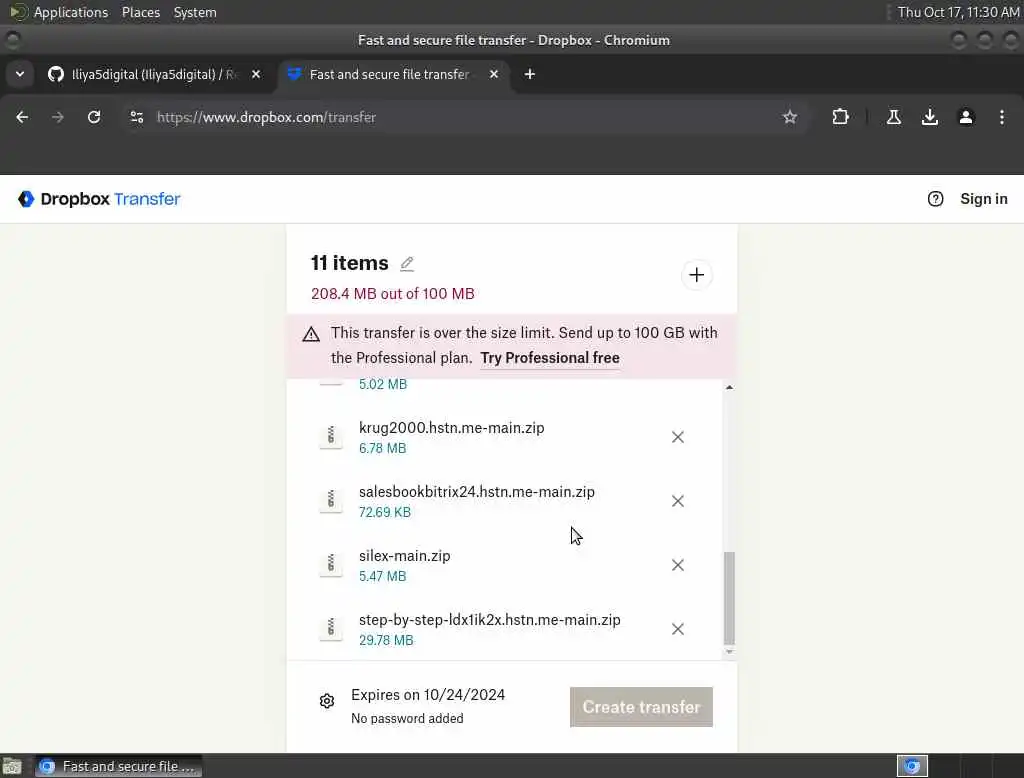Click the Create transfer button
This screenshot has height=778, width=1024.
coord(641,707)
